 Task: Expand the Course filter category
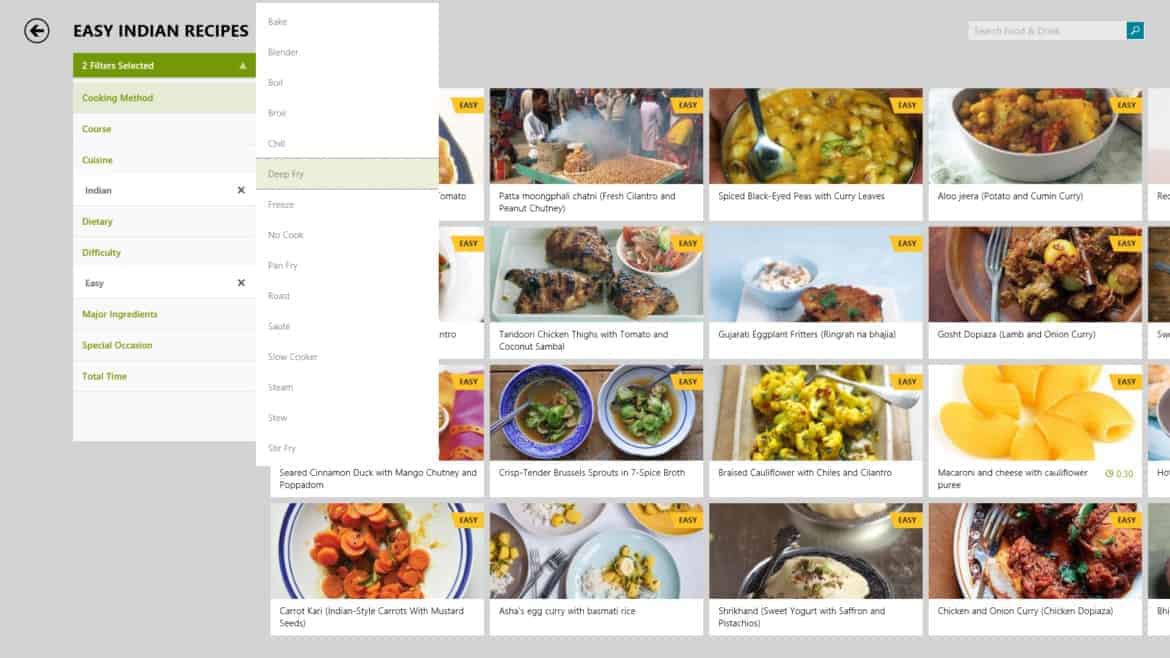164,129
